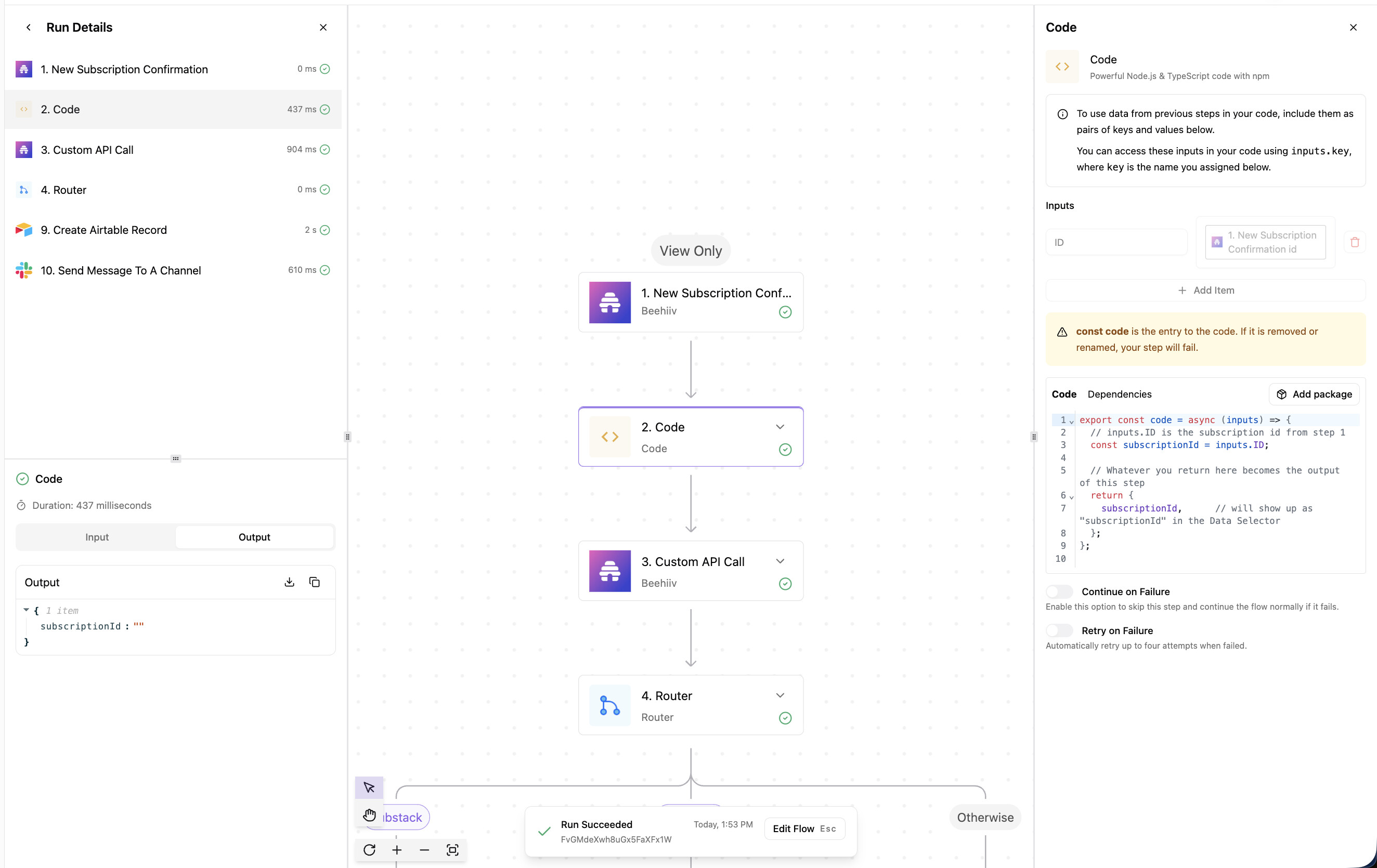The height and width of the screenshot is (868, 1377).
Task: Open the Dependencies tab
Action: coord(1119,394)
